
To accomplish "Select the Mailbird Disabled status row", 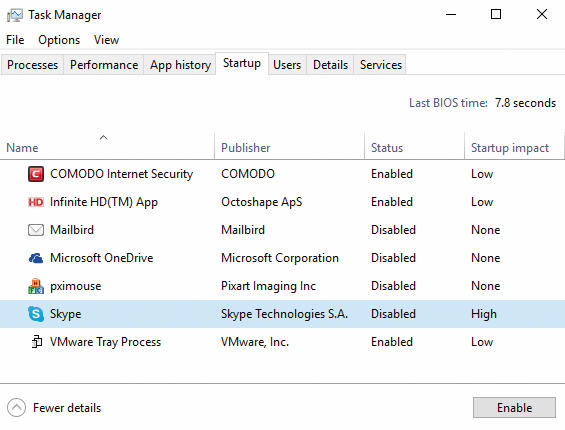I will (x=282, y=230).
